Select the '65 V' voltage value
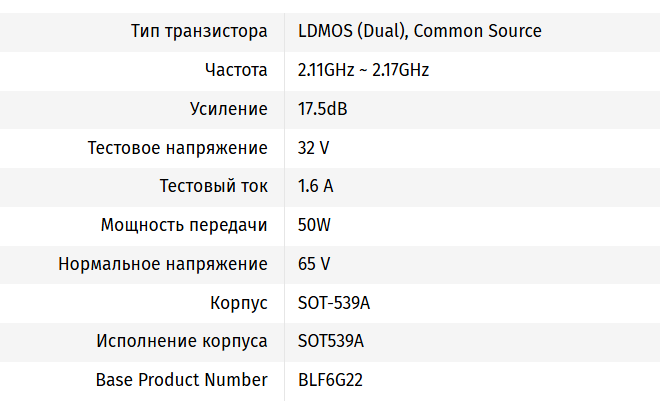Image resolution: width=660 pixels, height=407 pixels. point(313,264)
